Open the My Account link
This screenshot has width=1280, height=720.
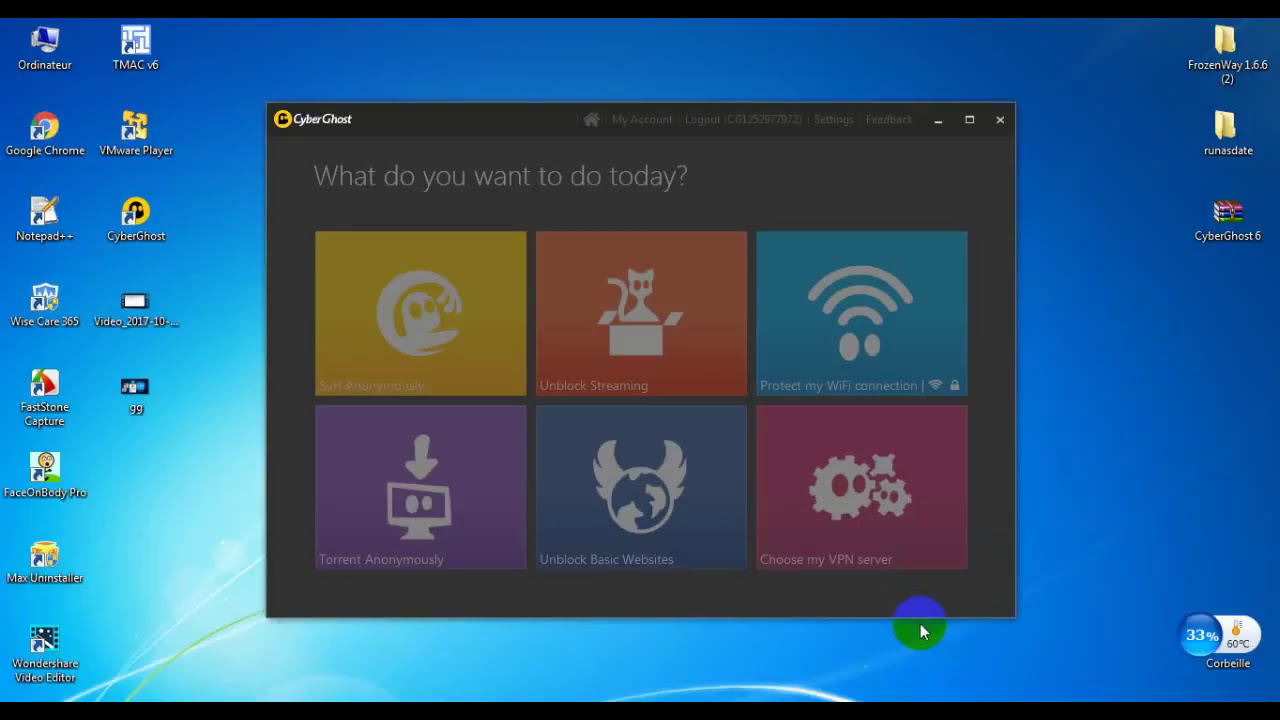(642, 119)
